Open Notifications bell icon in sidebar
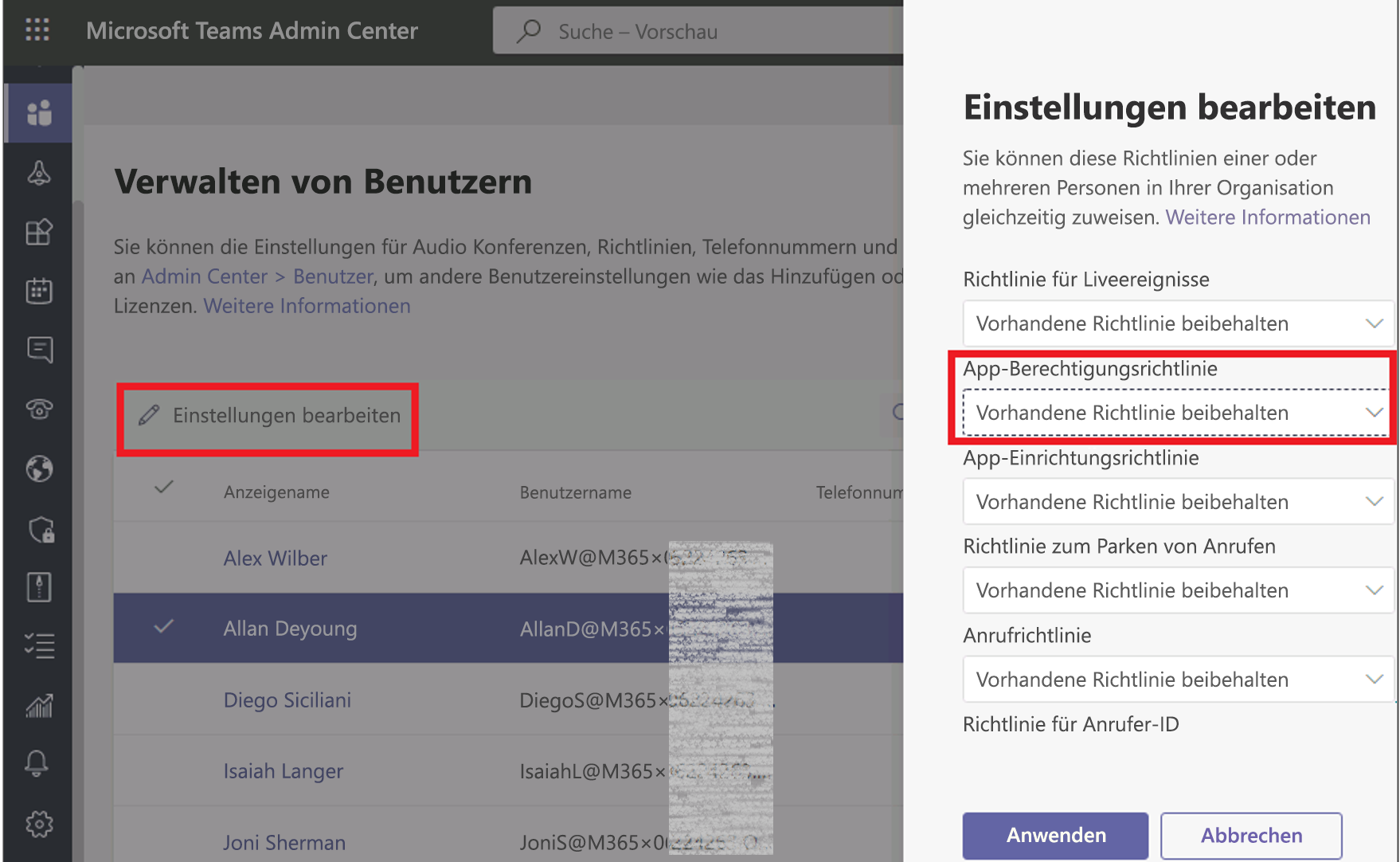Viewport: 1400px width, 862px height. point(37,763)
